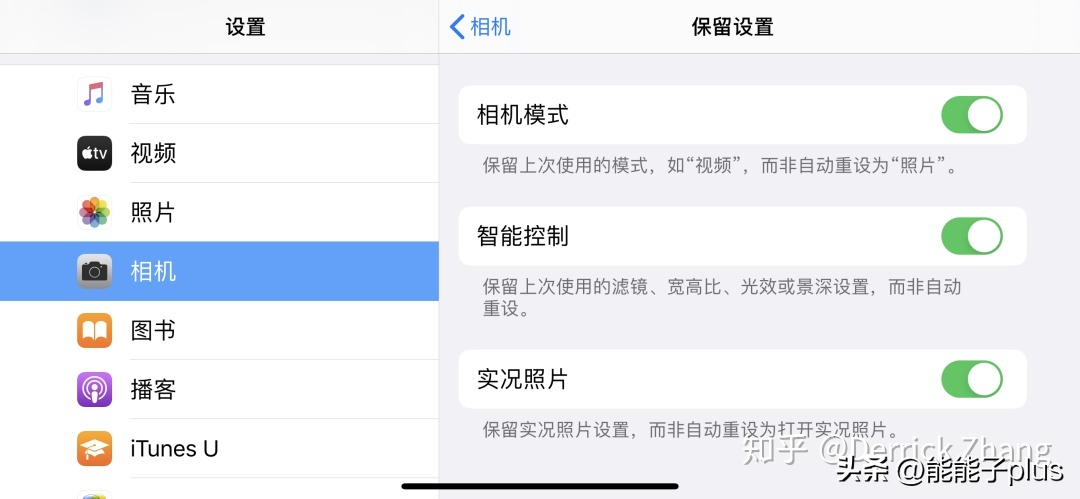Tap the blue back chevron icon

point(457,27)
